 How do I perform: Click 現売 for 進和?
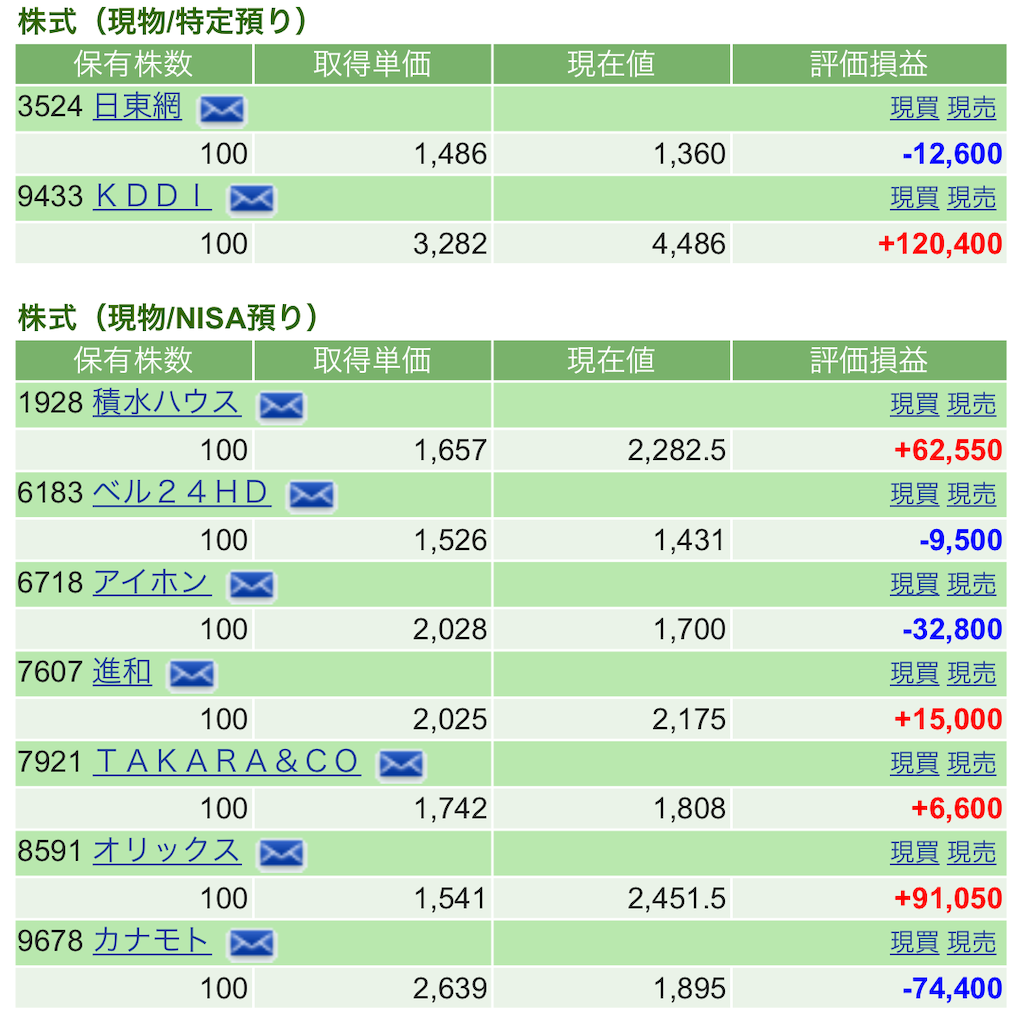pyautogui.click(x=971, y=674)
